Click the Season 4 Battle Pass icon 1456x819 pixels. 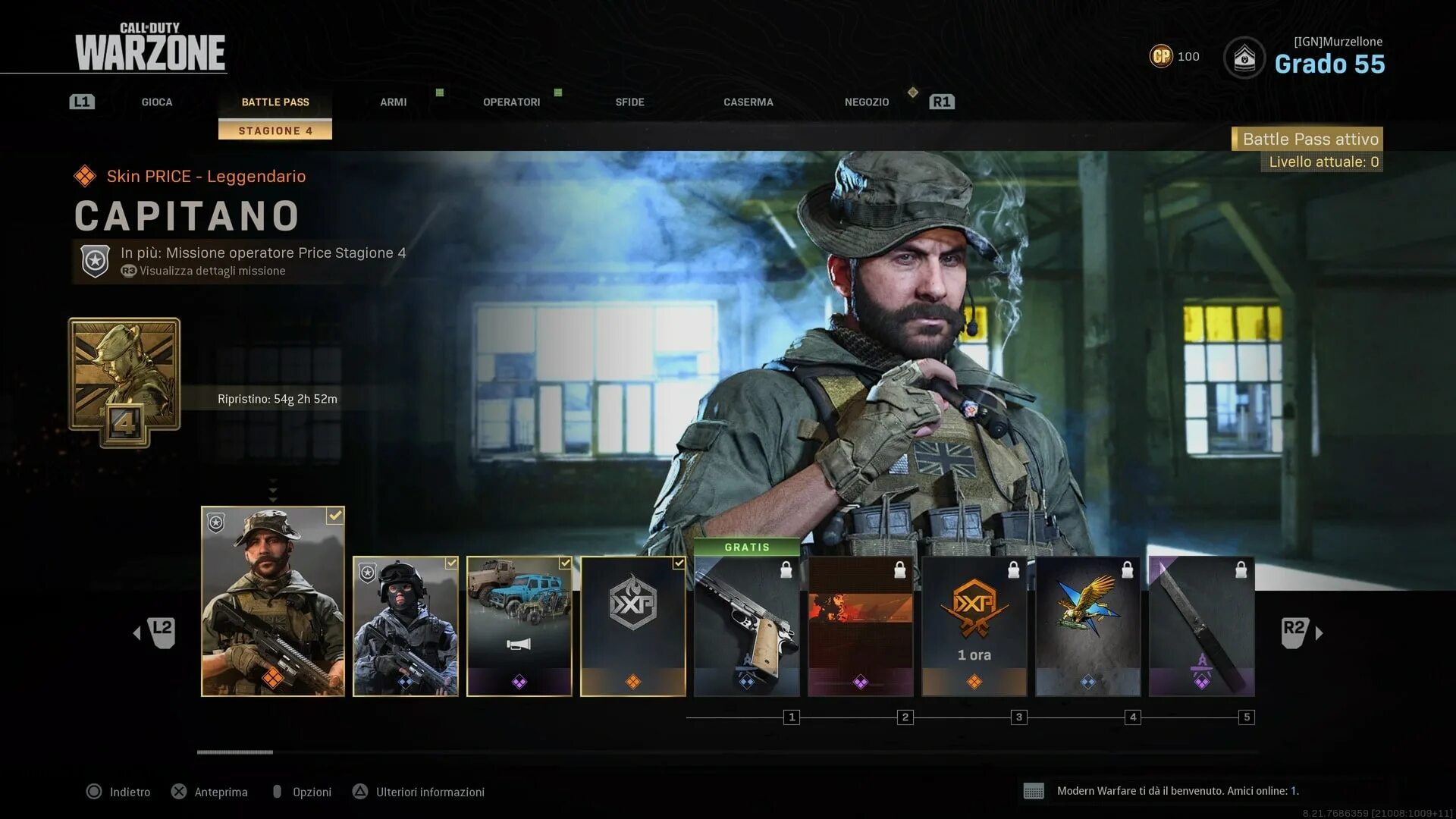pyautogui.click(x=123, y=384)
